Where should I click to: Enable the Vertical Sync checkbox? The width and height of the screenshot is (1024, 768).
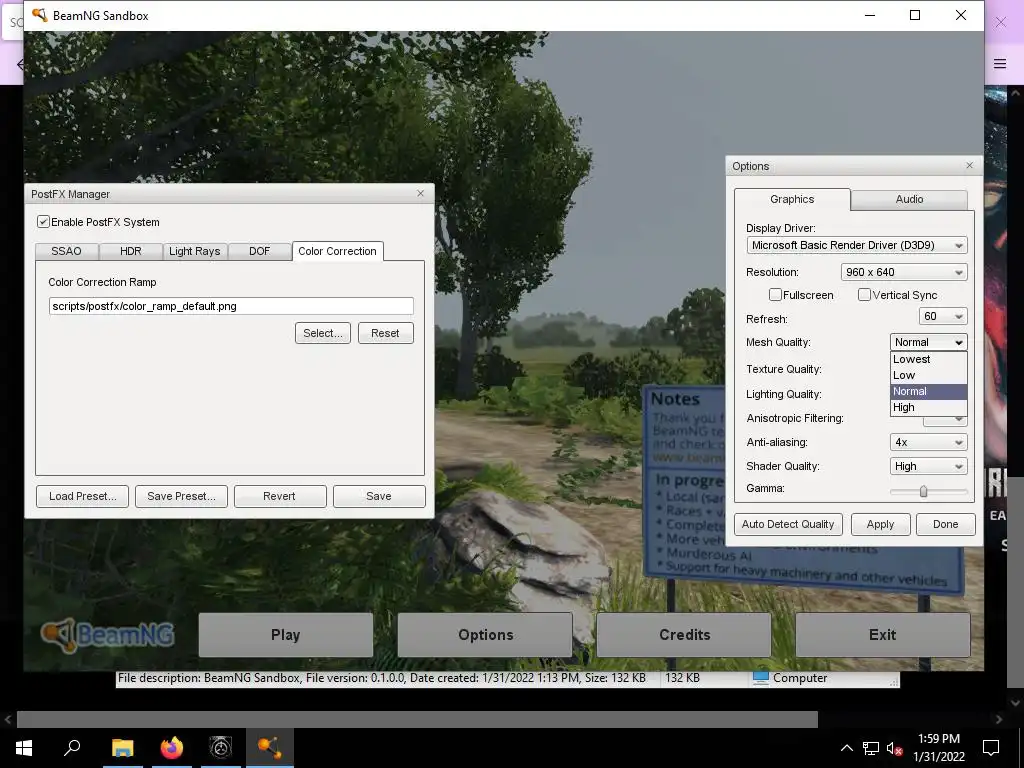864,295
